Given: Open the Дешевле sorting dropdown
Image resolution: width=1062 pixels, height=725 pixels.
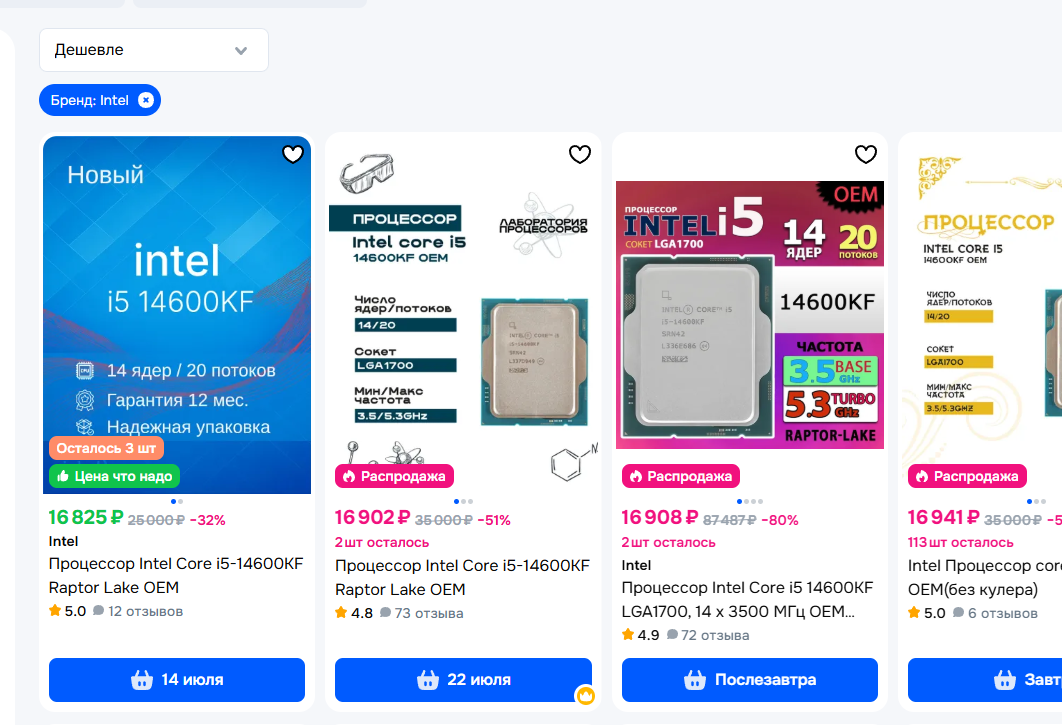Looking at the screenshot, I should [154, 50].
